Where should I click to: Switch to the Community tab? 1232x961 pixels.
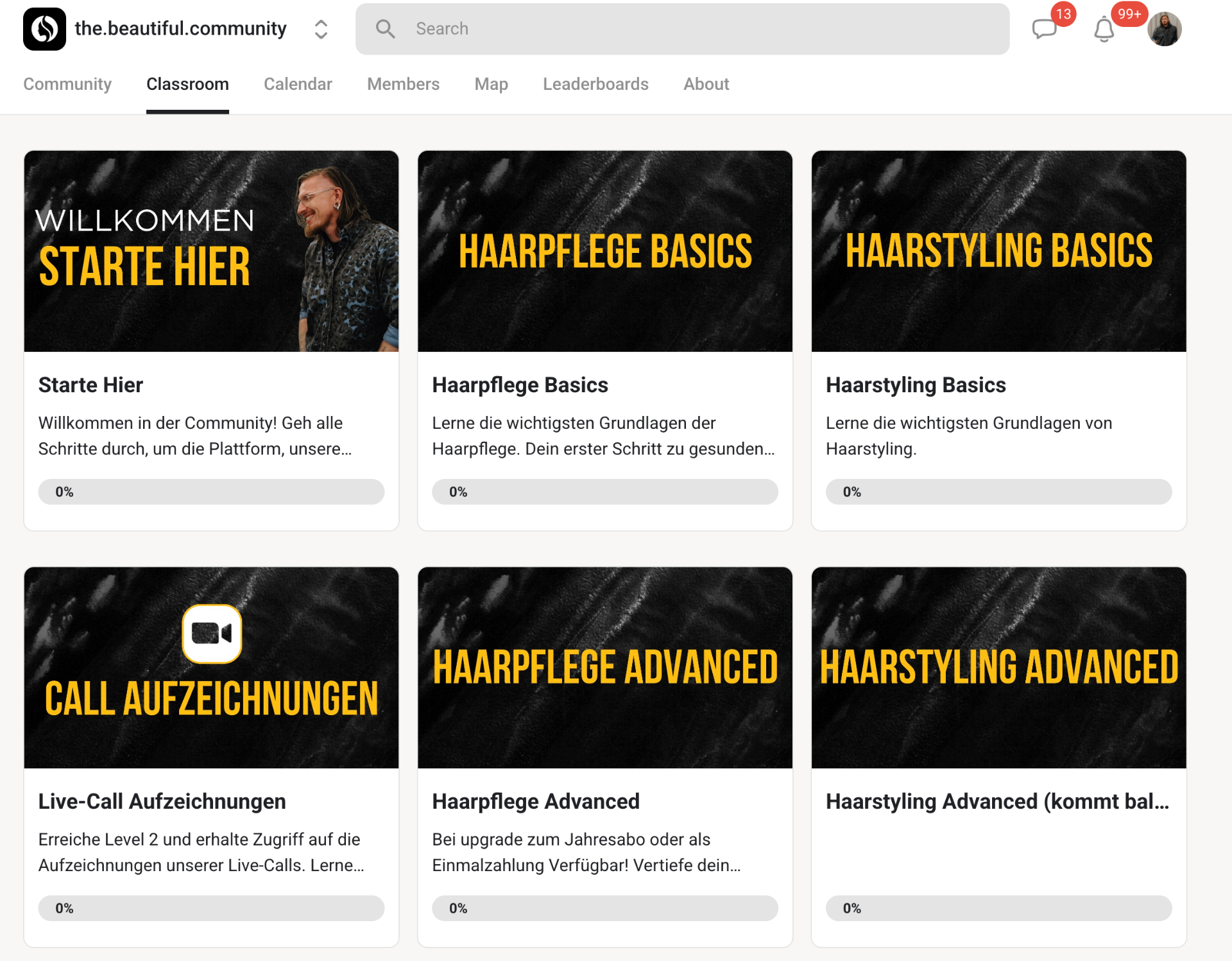[67, 84]
